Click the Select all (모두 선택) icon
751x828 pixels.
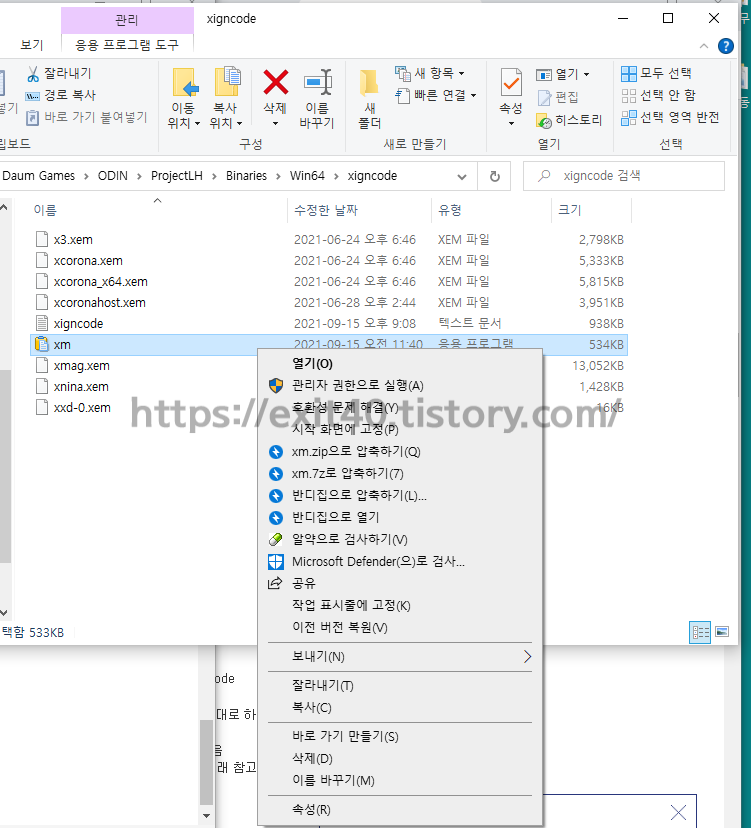(x=628, y=73)
